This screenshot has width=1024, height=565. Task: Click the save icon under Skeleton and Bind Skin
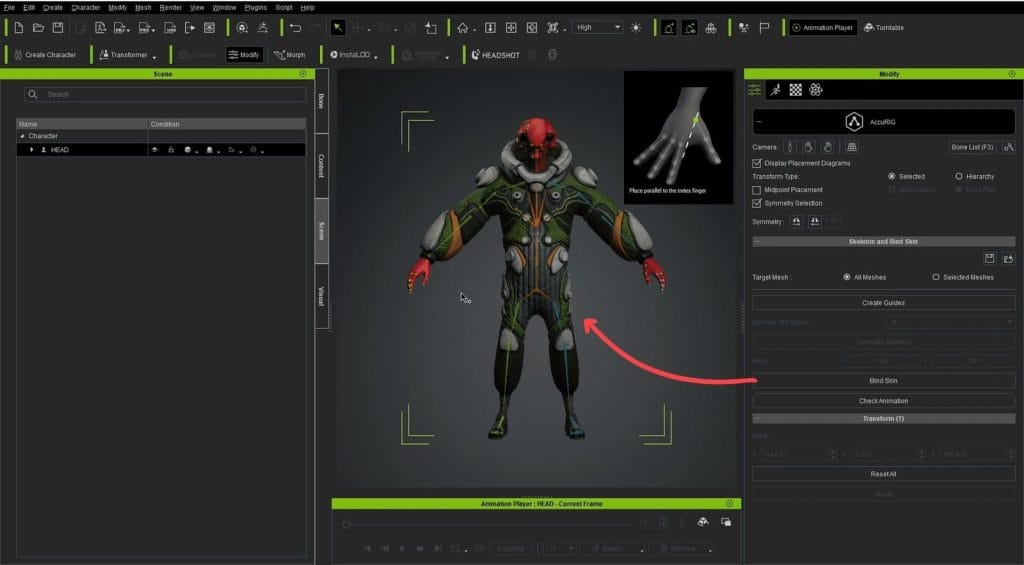click(989, 258)
